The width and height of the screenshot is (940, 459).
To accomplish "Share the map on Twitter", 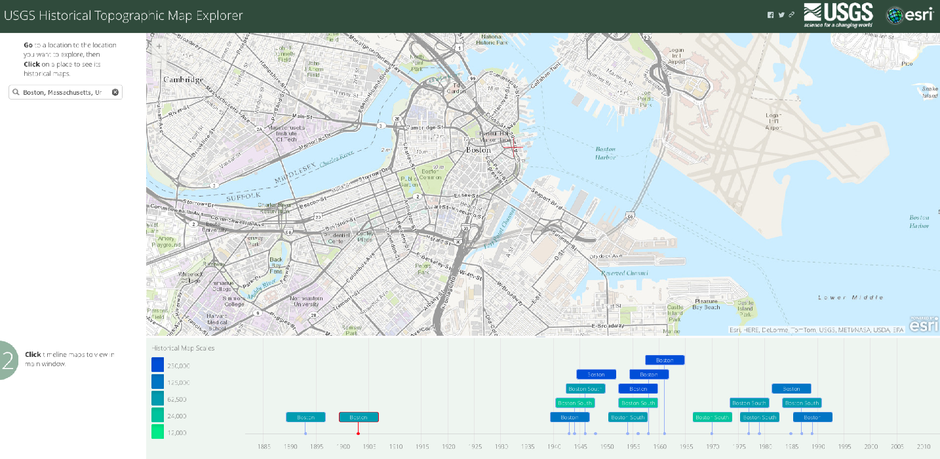I will tap(781, 15).
